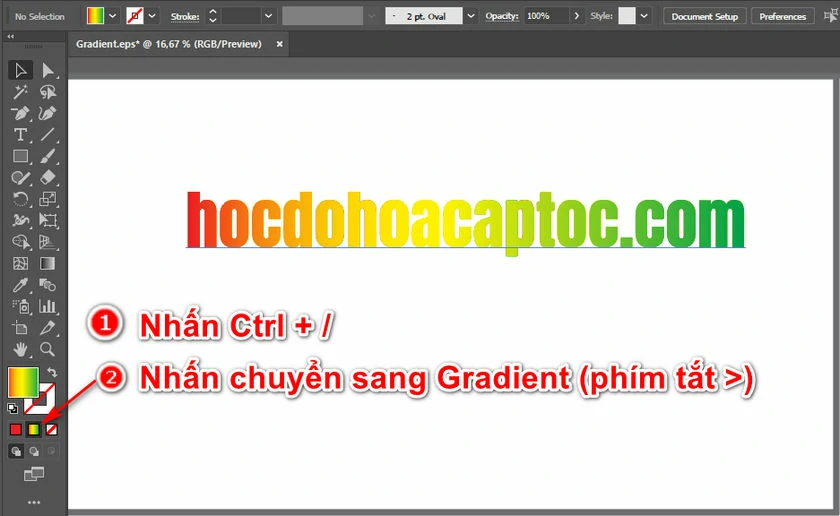This screenshot has width=840, height=516.
Task: Set paint to None button
Action: pos(51,430)
